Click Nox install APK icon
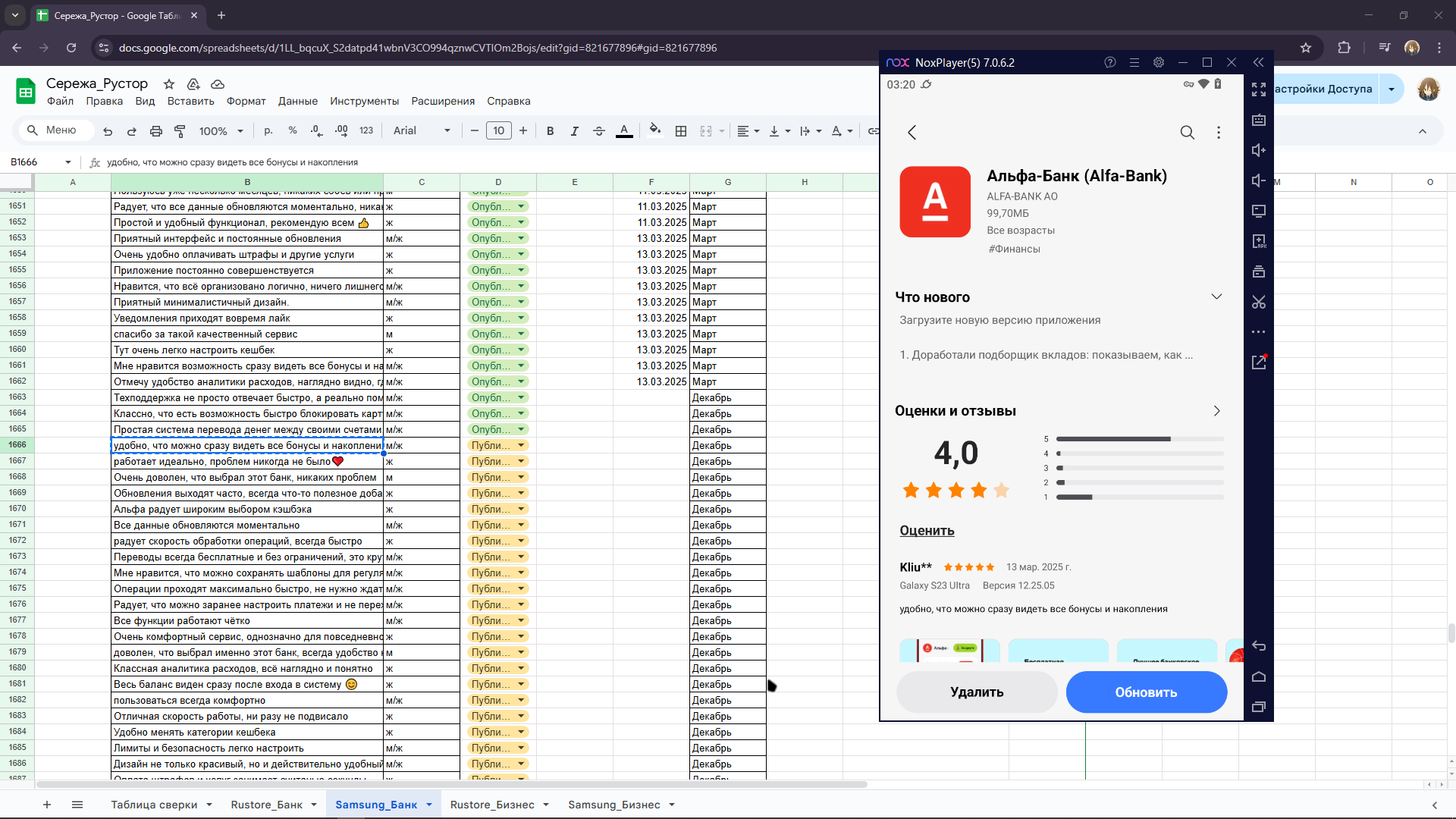The height and width of the screenshot is (819, 1456). pos(1259,241)
